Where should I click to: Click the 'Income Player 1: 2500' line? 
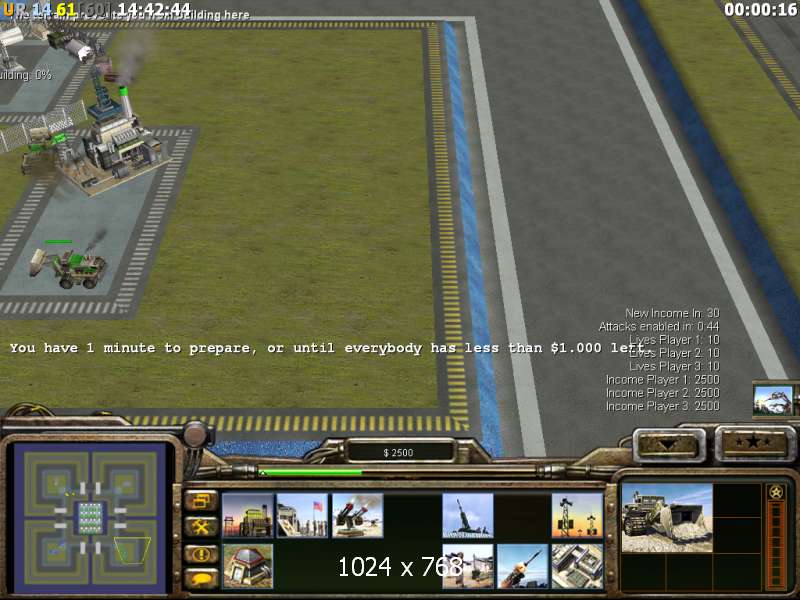point(662,380)
